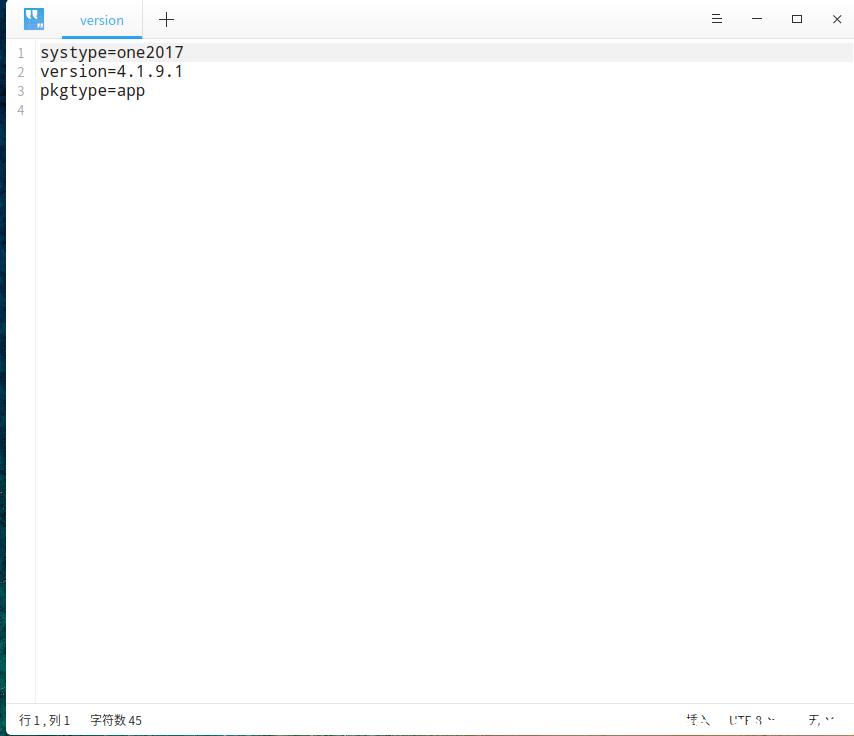Maximize the text editor window

click(x=797, y=19)
